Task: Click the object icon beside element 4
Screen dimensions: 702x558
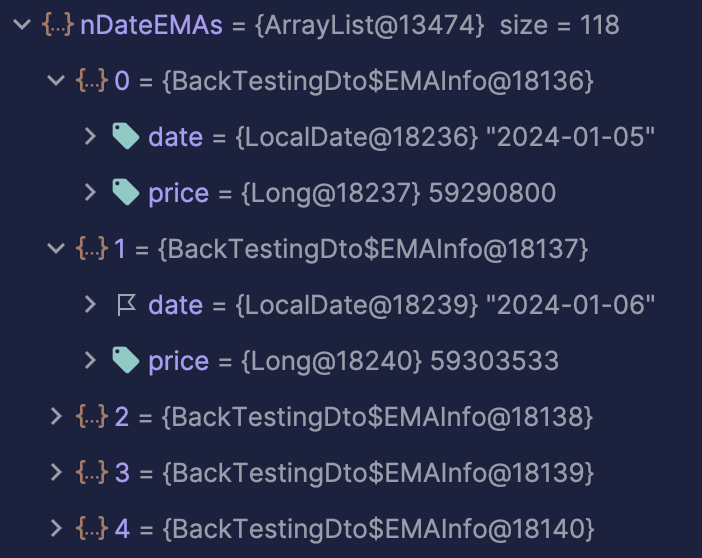Action: coord(92,528)
